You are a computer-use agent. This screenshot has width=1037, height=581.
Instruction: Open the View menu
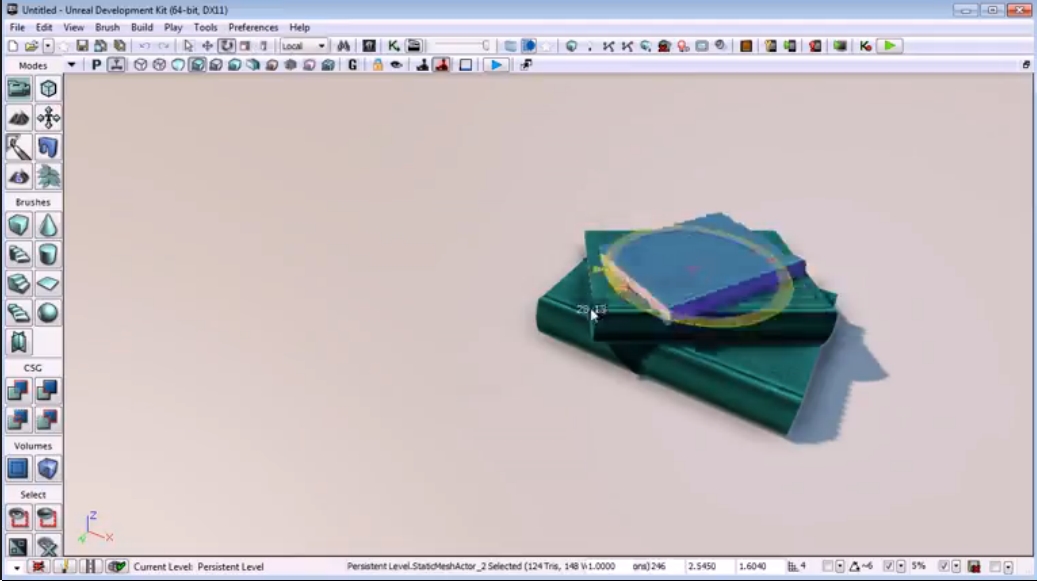[73, 28]
